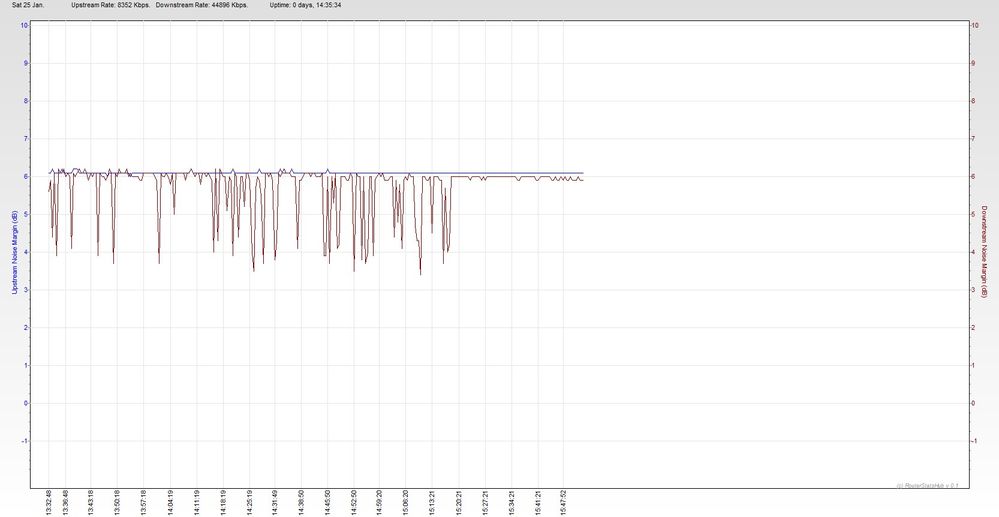Select time label 13:36:48

pyautogui.click(x=65, y=502)
